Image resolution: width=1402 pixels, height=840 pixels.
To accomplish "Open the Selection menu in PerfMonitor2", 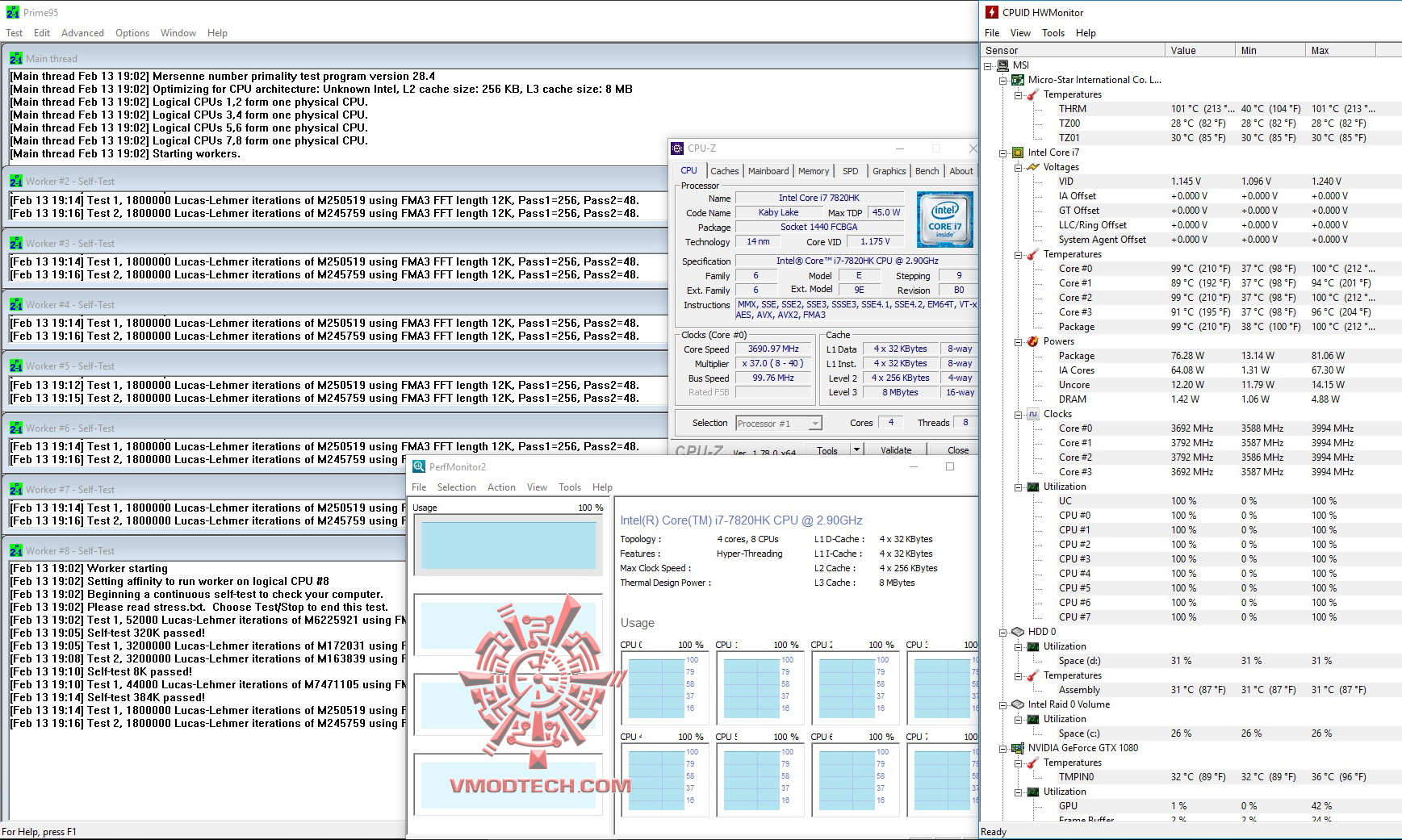I will coord(457,487).
